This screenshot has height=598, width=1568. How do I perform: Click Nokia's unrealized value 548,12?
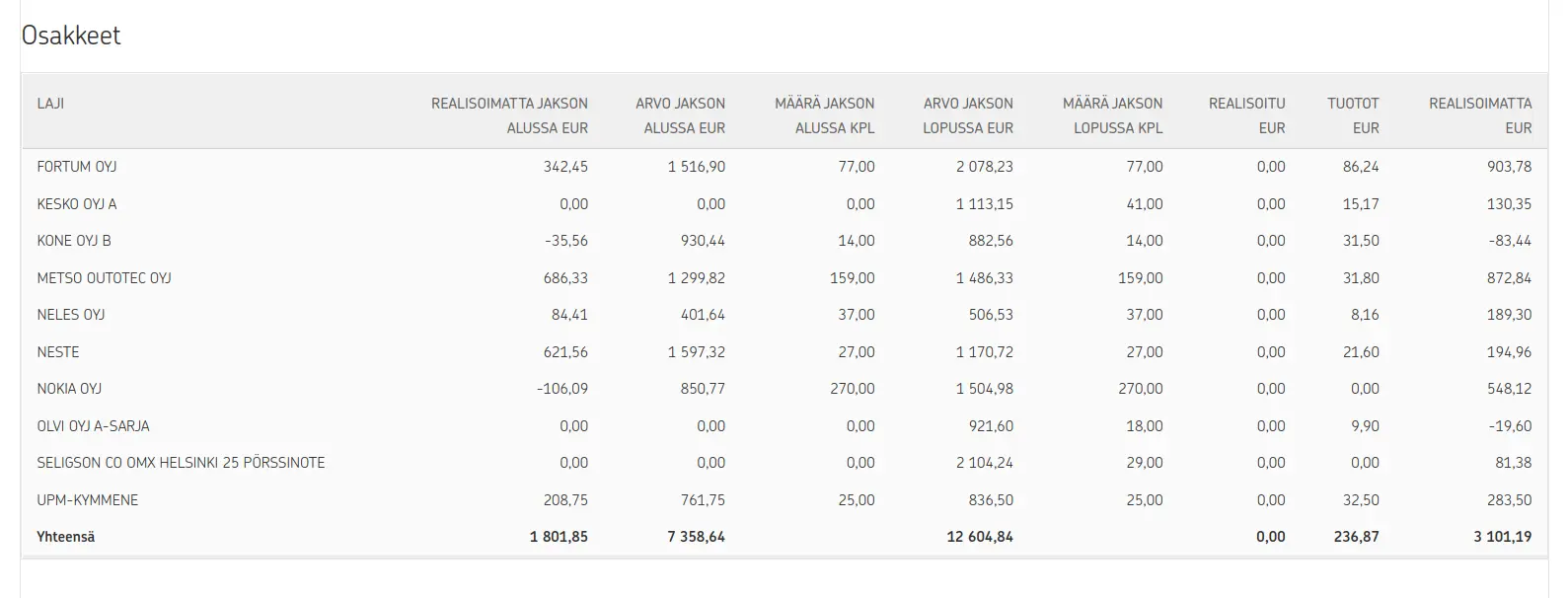(x=1510, y=389)
